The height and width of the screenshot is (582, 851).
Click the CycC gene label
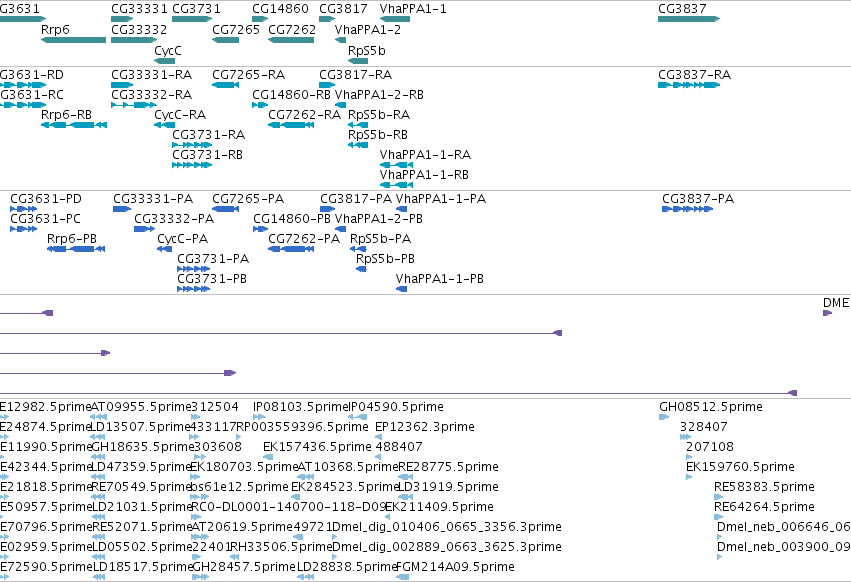(168, 50)
